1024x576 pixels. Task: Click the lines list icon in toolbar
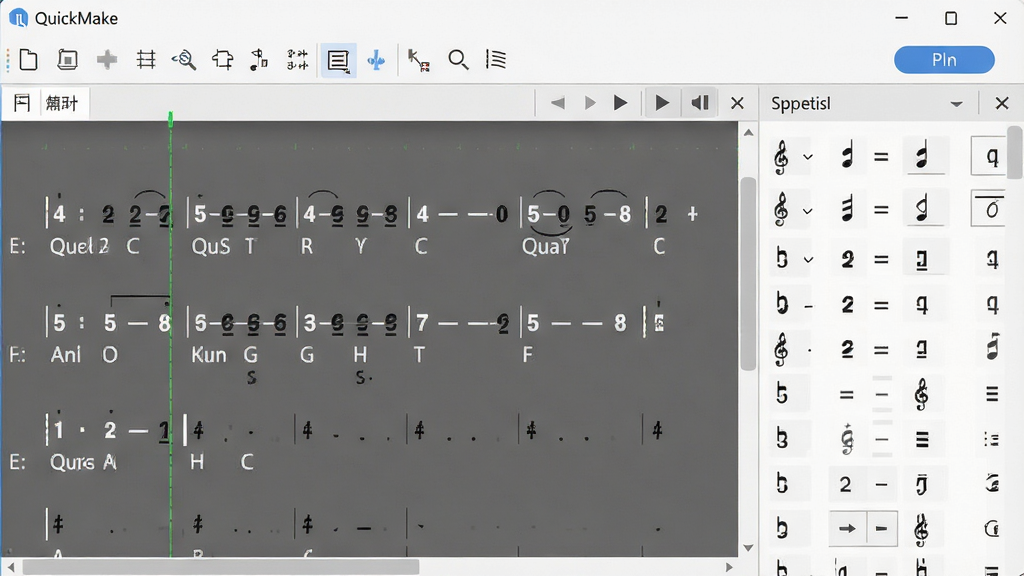coord(496,59)
